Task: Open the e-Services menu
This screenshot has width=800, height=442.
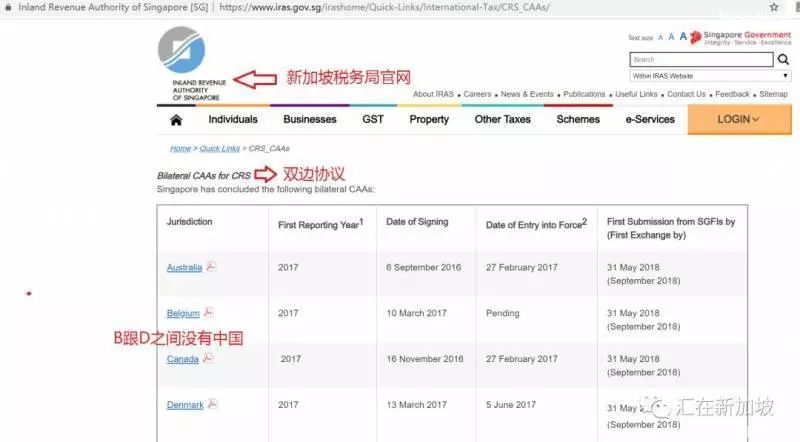Action: tap(650, 119)
